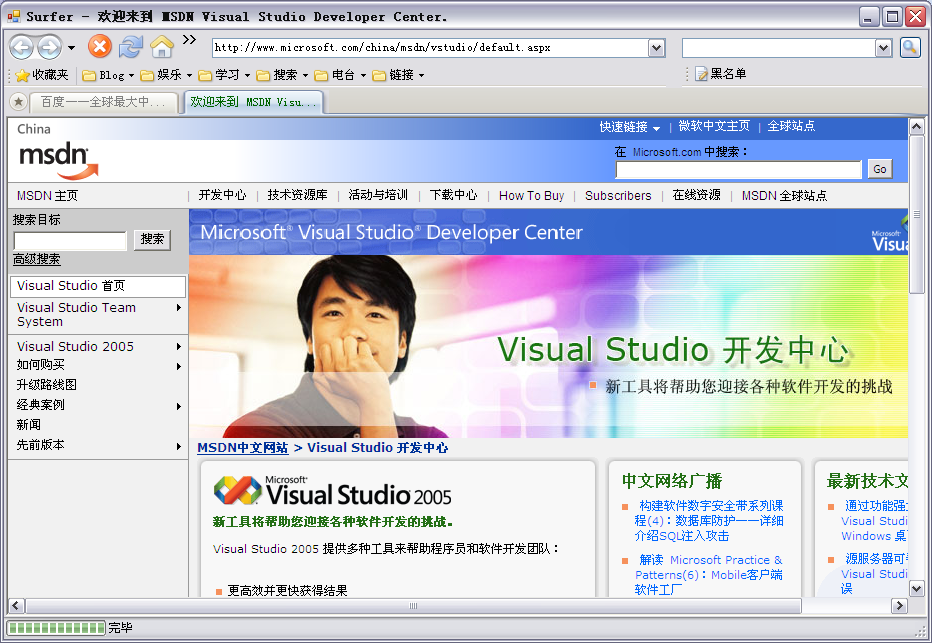Click the MSDN中文网站 breadcrumb link
Image resolution: width=932 pixels, height=643 pixels.
(243, 448)
